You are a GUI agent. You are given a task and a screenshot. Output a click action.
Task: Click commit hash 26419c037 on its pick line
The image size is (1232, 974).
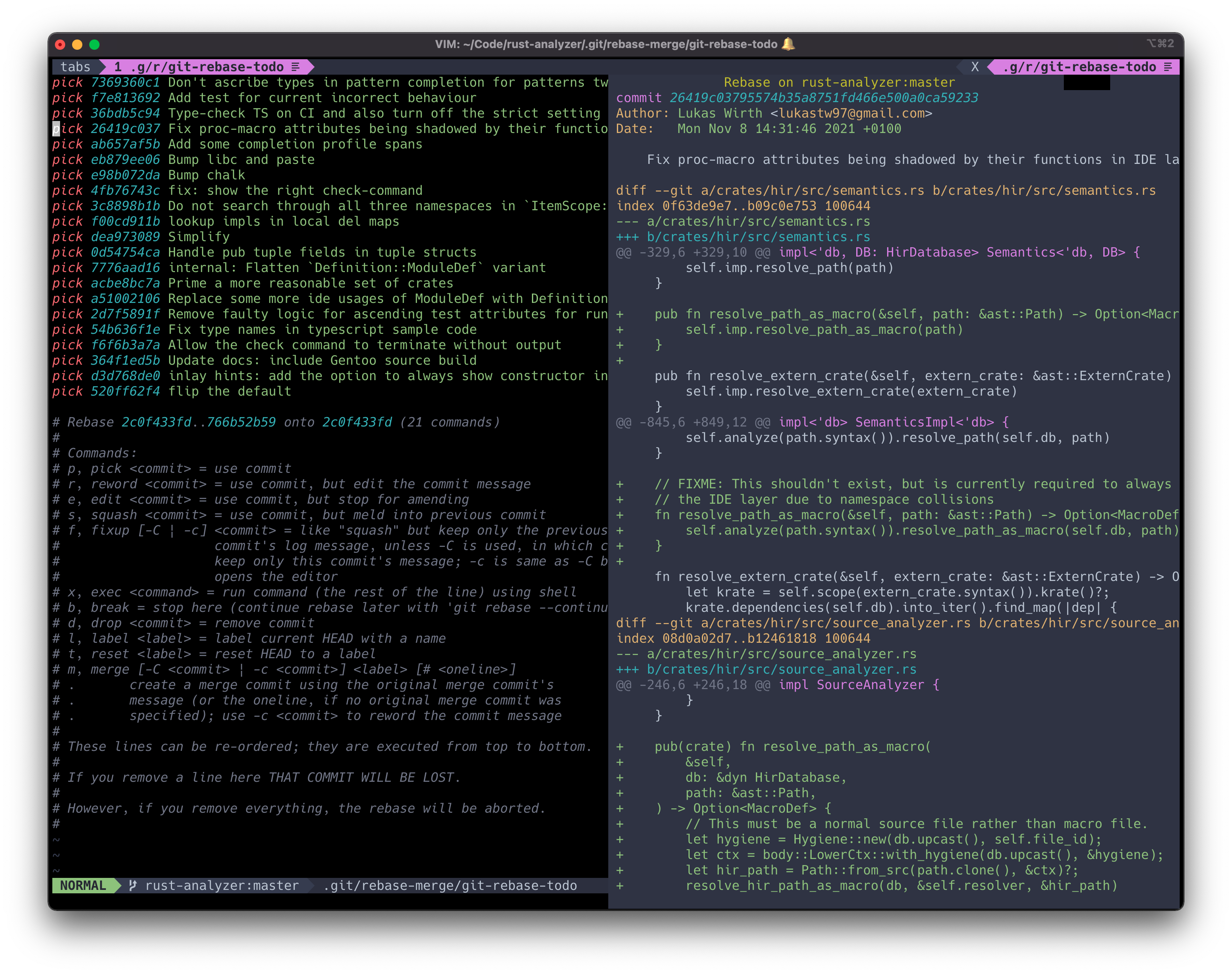click(x=127, y=128)
